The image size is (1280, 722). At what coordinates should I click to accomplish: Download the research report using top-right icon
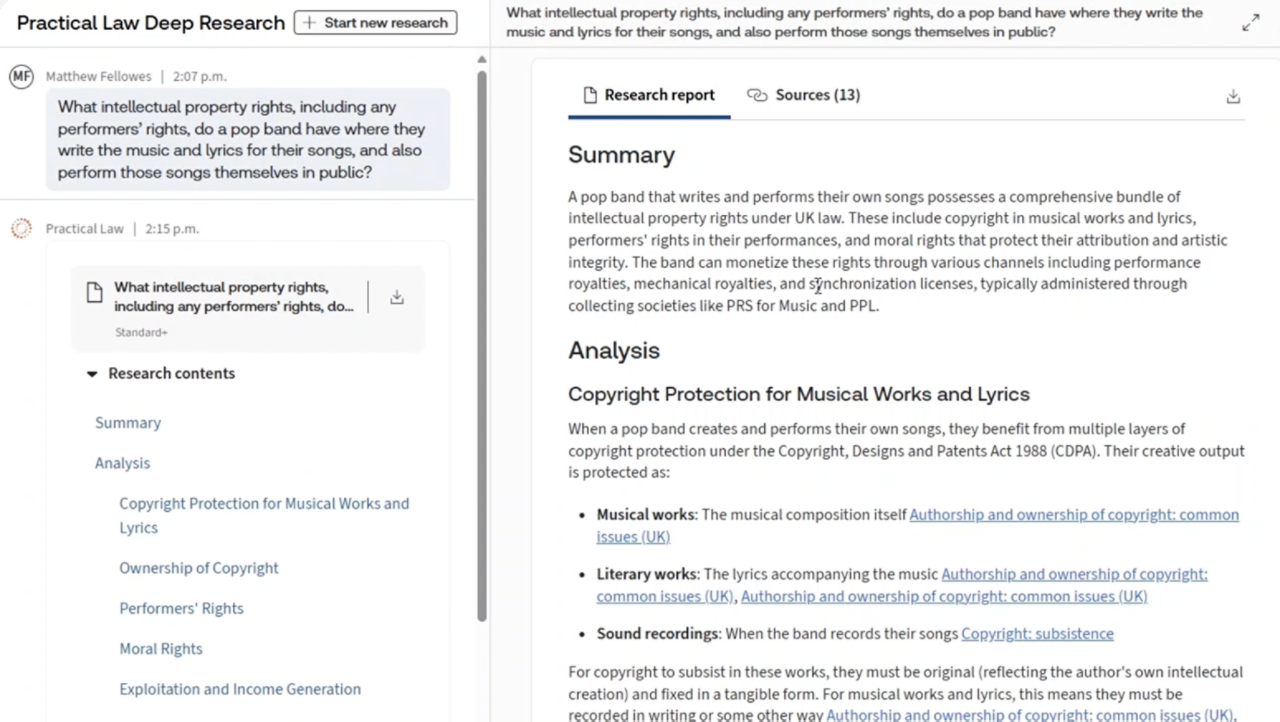click(1233, 96)
